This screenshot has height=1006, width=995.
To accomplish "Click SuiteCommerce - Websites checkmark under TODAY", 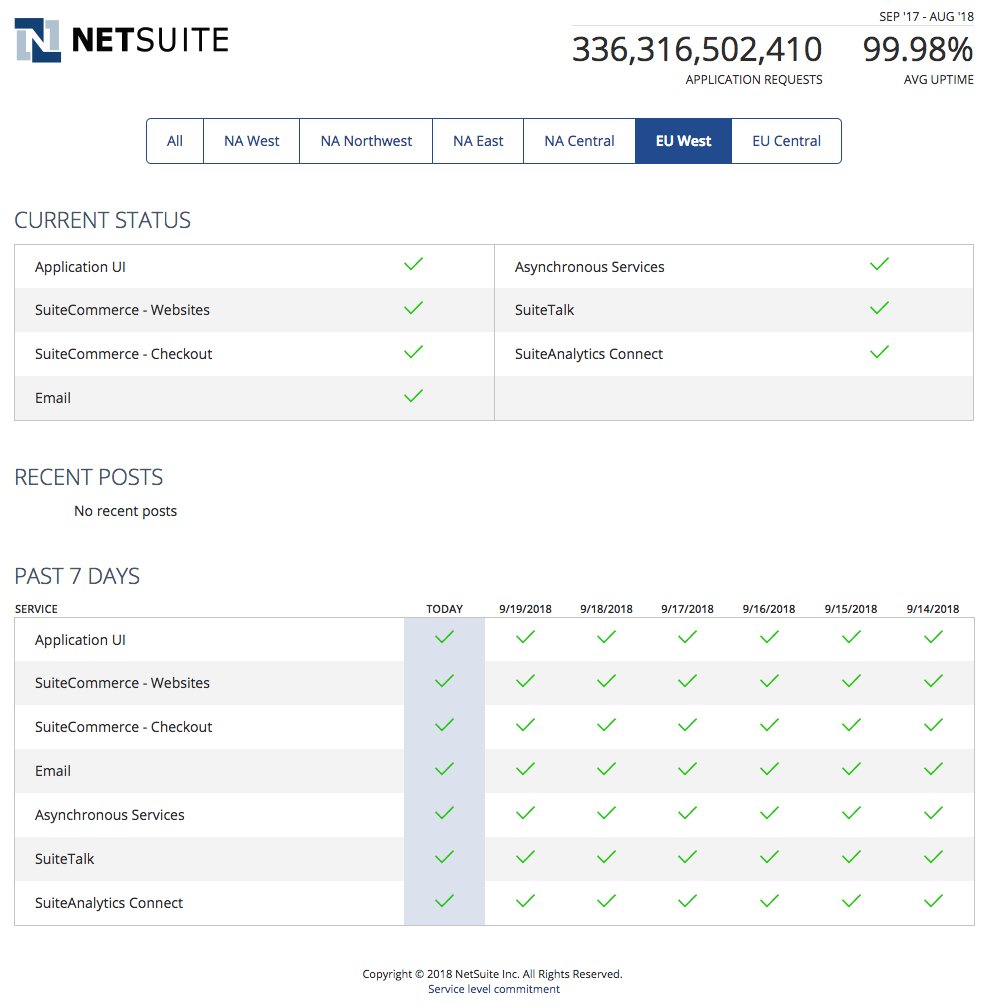I will tap(445, 681).
